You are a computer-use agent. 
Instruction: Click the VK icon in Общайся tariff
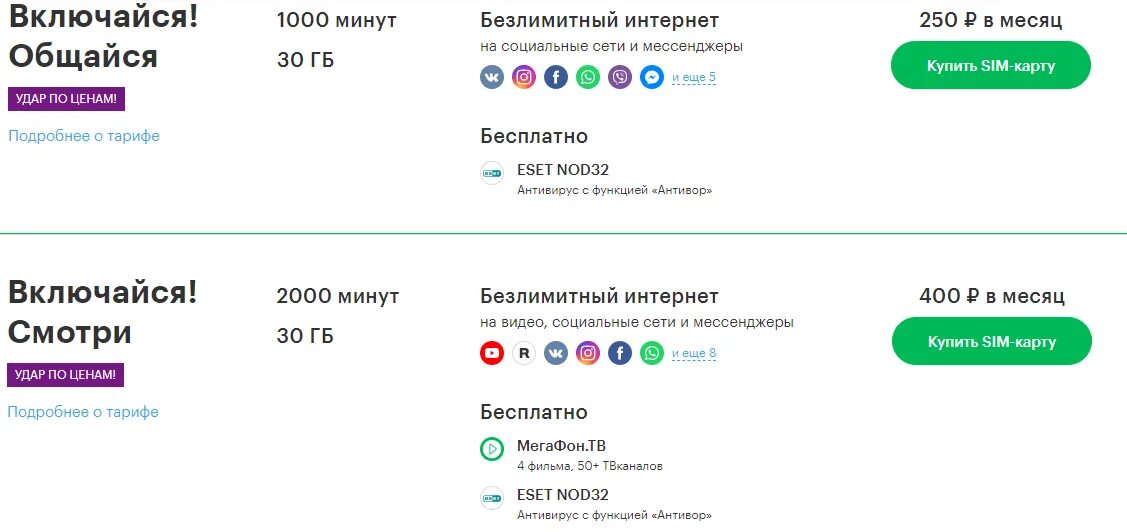[x=492, y=78]
